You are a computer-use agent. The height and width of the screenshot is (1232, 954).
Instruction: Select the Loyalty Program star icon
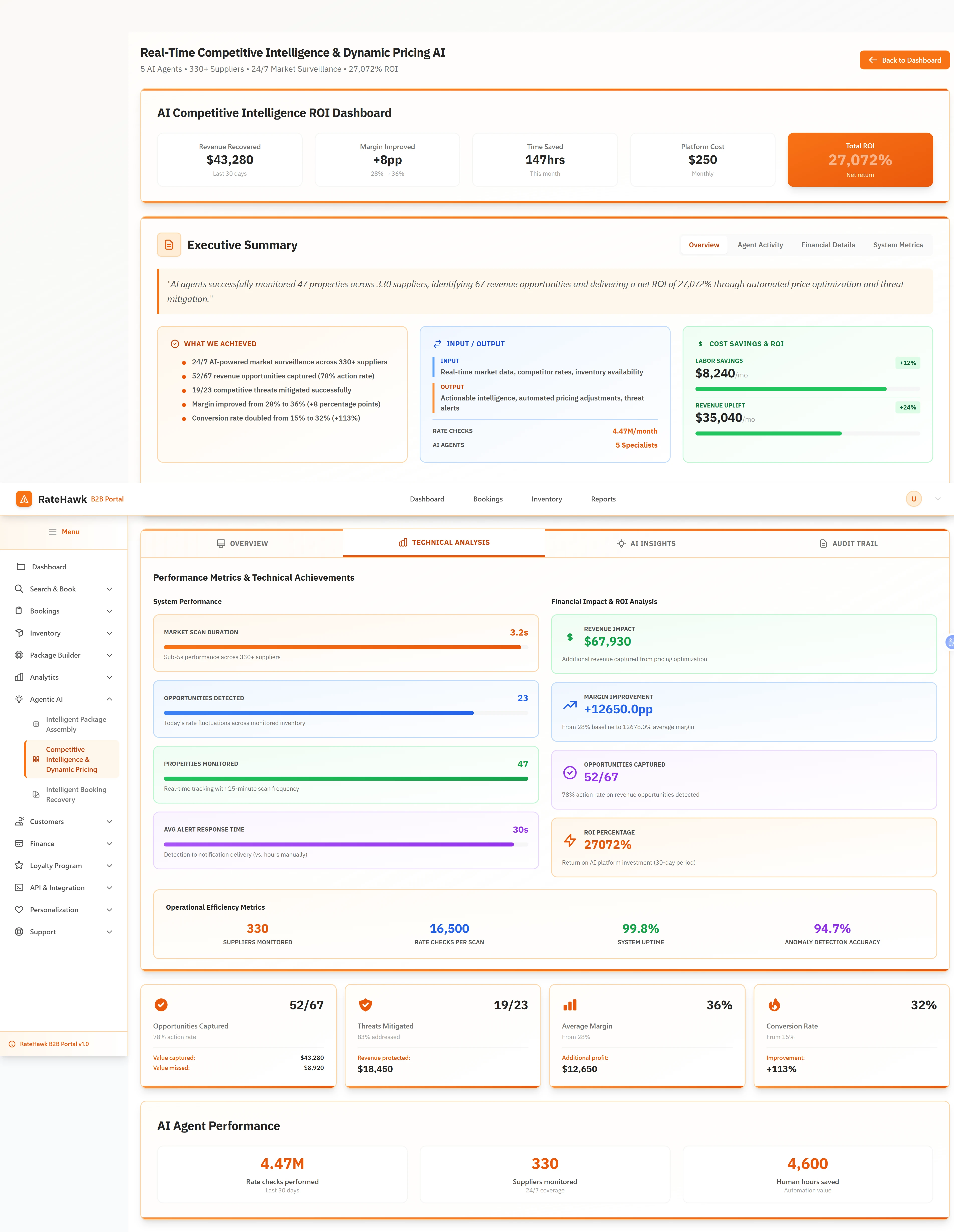click(x=19, y=865)
